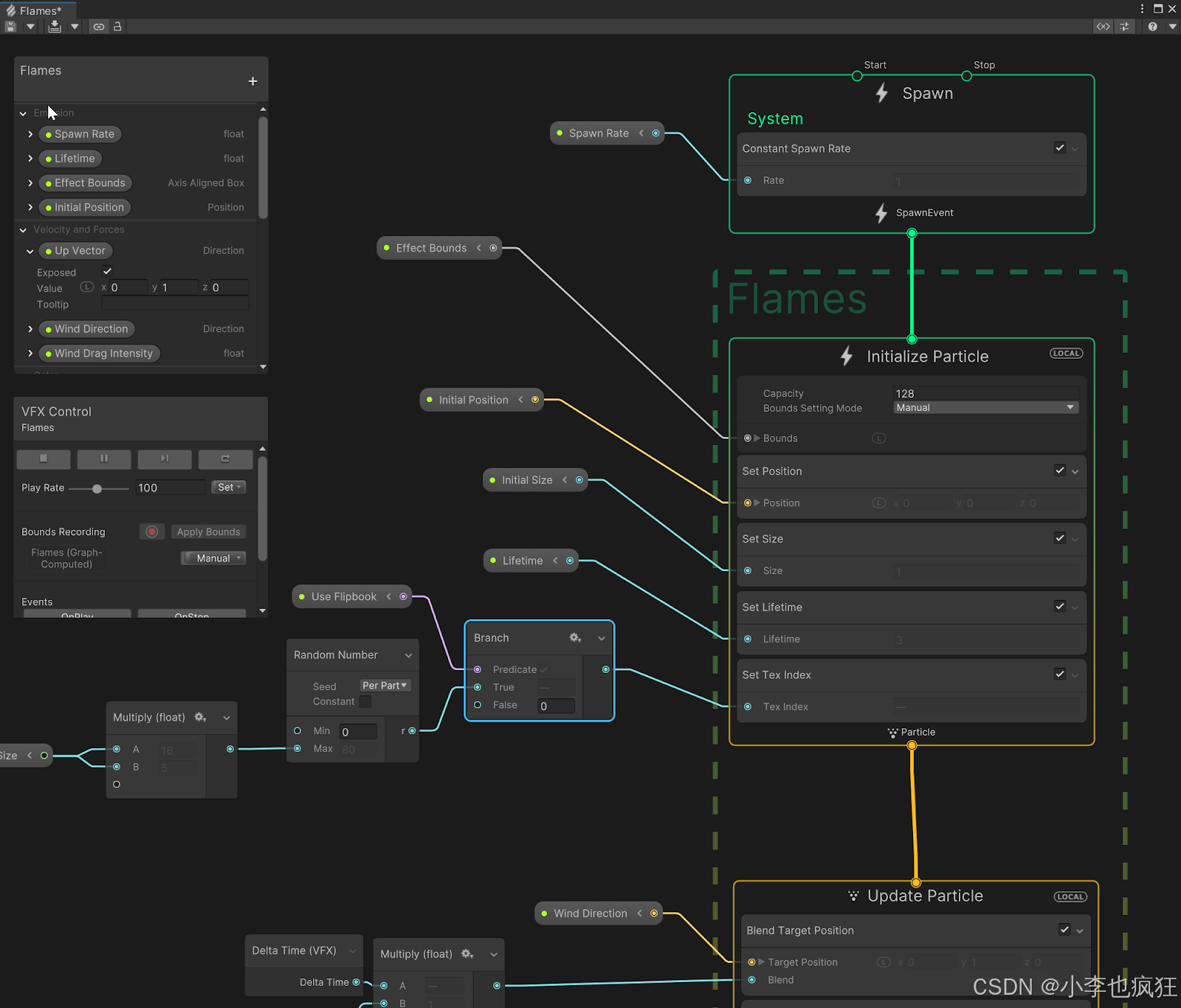This screenshot has height=1008, width=1181.
Task: Open the Branch node settings gear
Action: coord(575,638)
